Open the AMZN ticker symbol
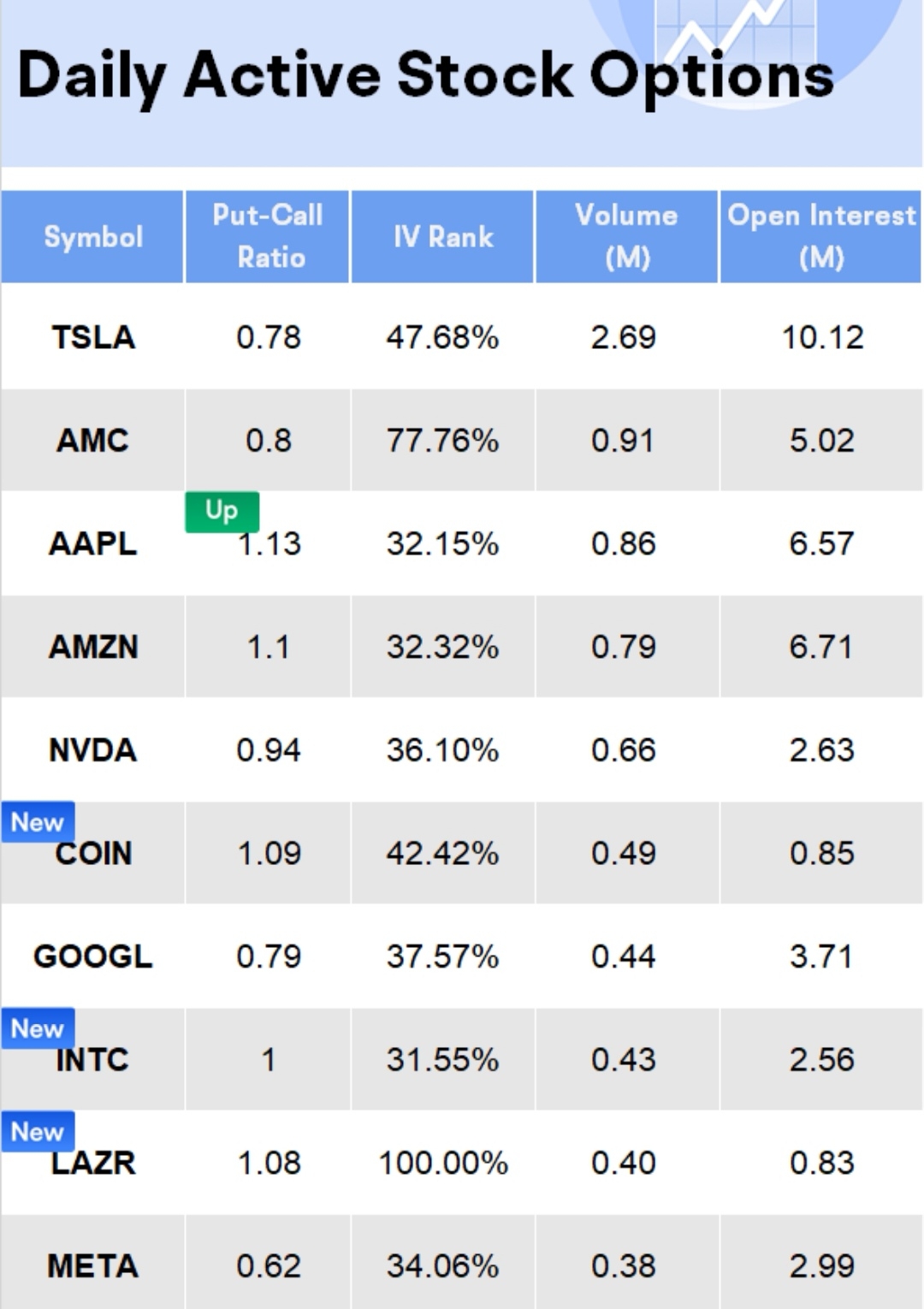 [92, 647]
